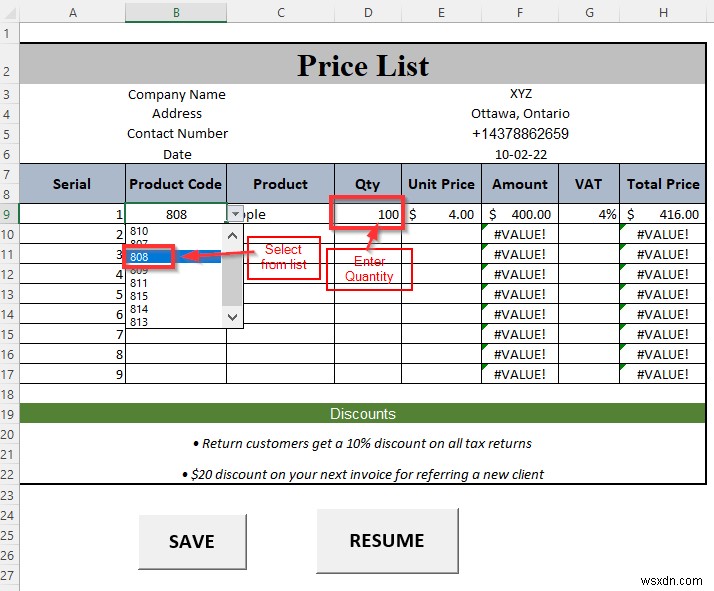
Task: Select column H header
Action: (663, 13)
